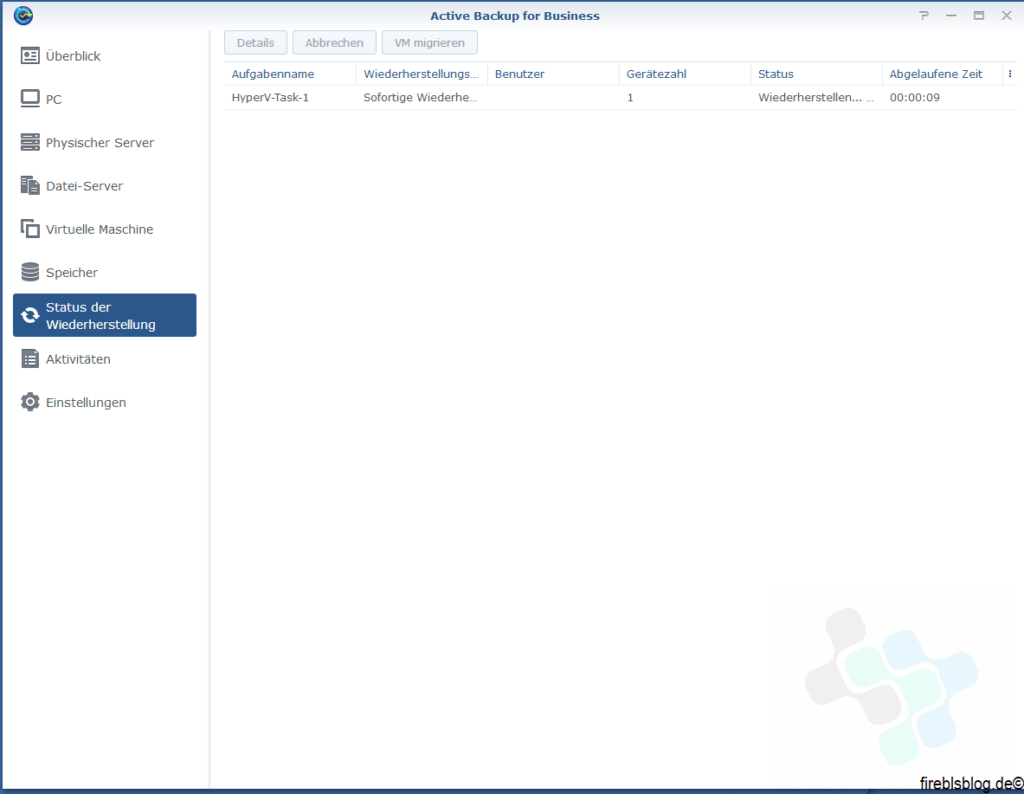Viewport: 1024px width, 794px height.
Task: Click the Virtuelle Maschine icon
Action: coord(30,229)
